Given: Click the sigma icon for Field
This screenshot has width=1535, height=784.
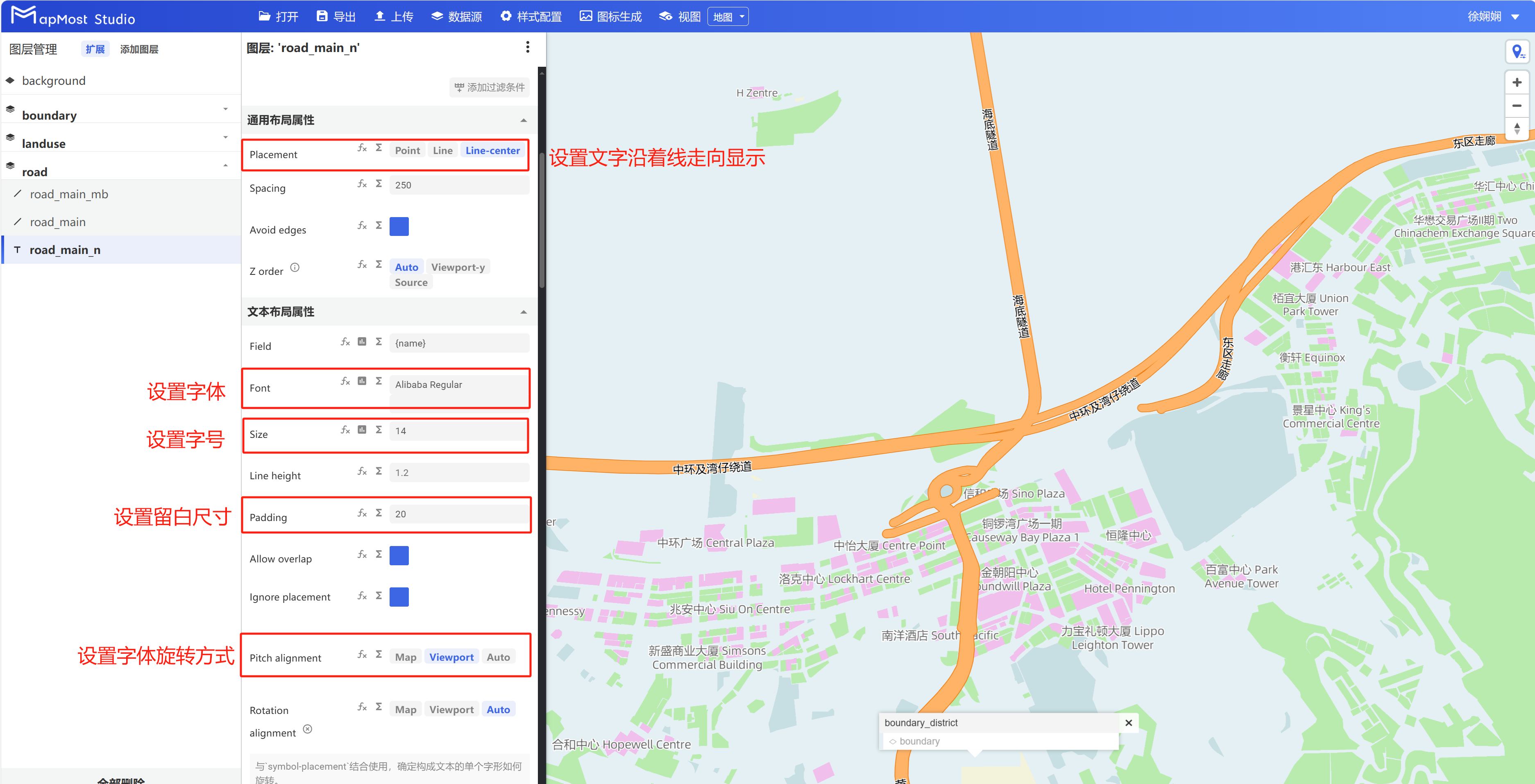Looking at the screenshot, I should point(379,342).
